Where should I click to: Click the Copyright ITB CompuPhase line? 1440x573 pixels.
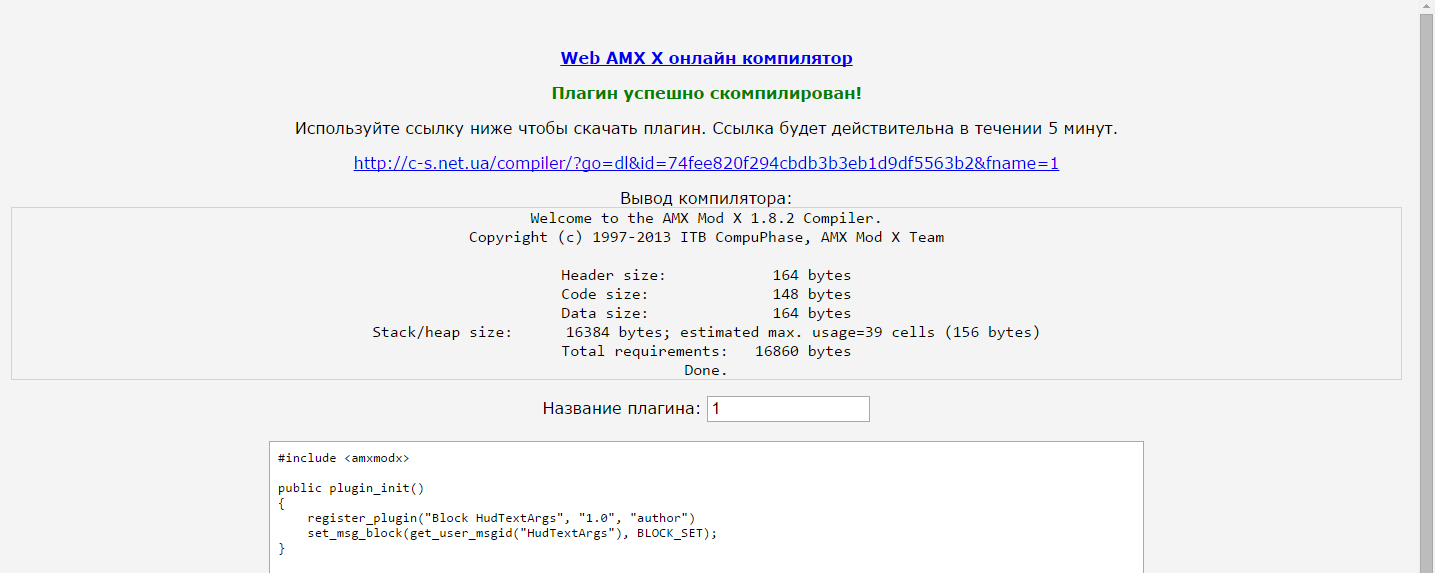pos(706,237)
